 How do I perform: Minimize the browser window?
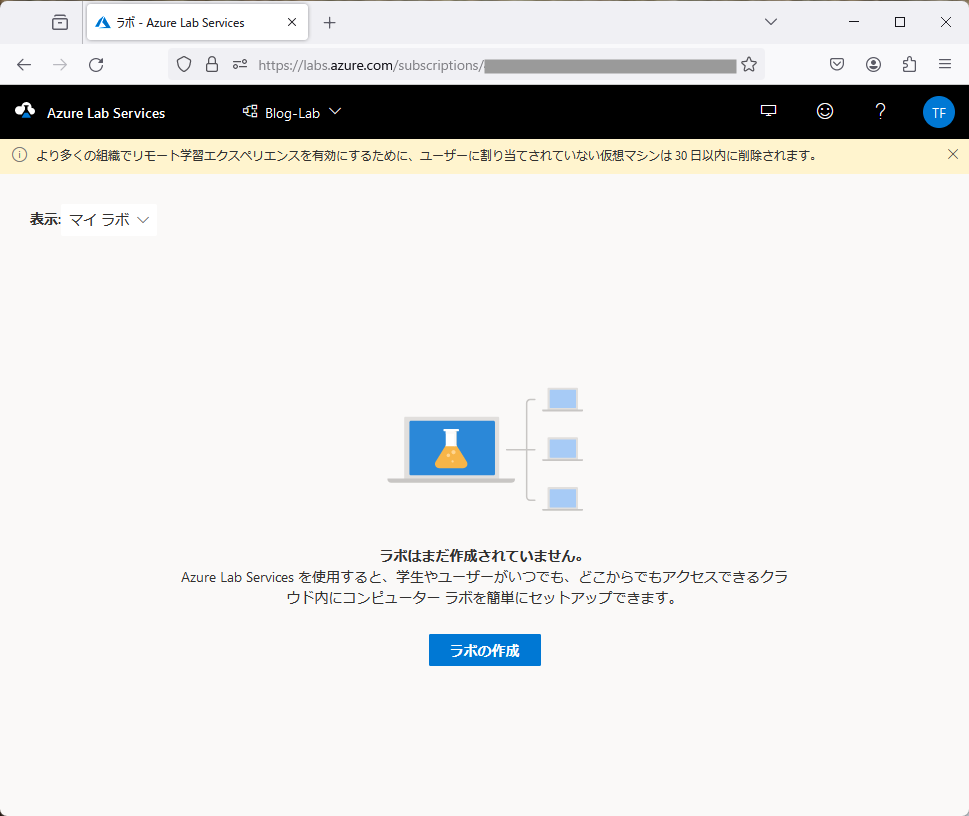point(854,22)
